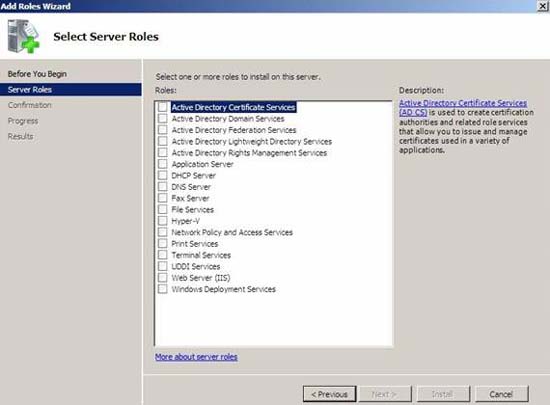Go to Before You Begin step
The height and width of the screenshot is (405, 550).
tap(37, 74)
